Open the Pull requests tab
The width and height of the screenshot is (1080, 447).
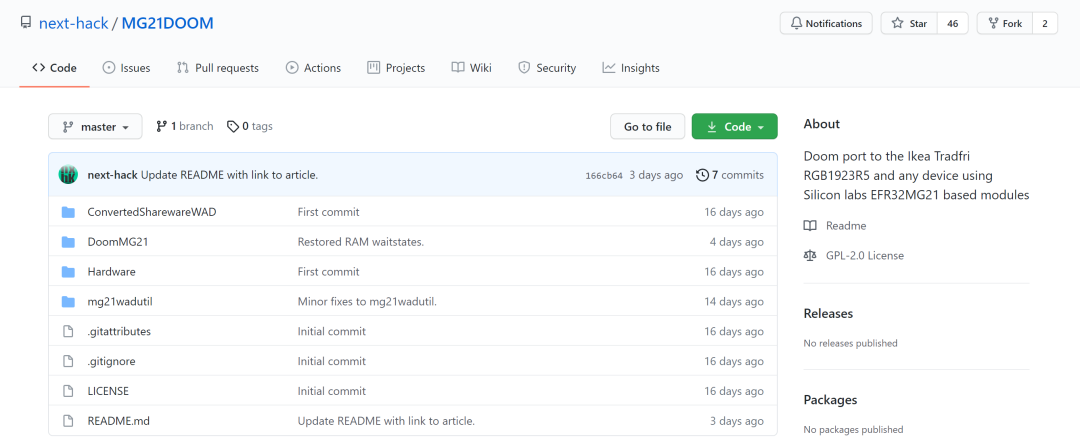[218, 67]
